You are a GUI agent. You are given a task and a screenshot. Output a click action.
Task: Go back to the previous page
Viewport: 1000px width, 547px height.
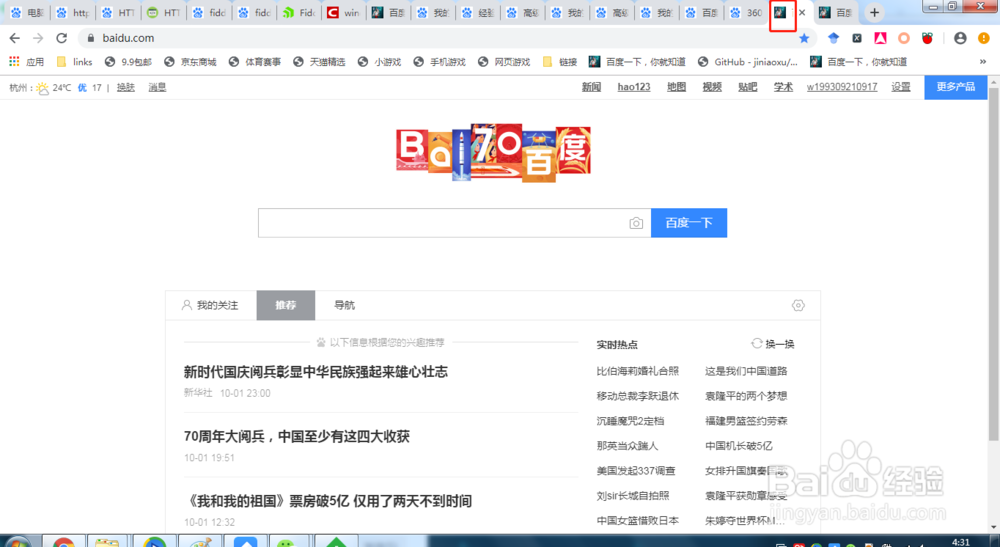pos(15,38)
